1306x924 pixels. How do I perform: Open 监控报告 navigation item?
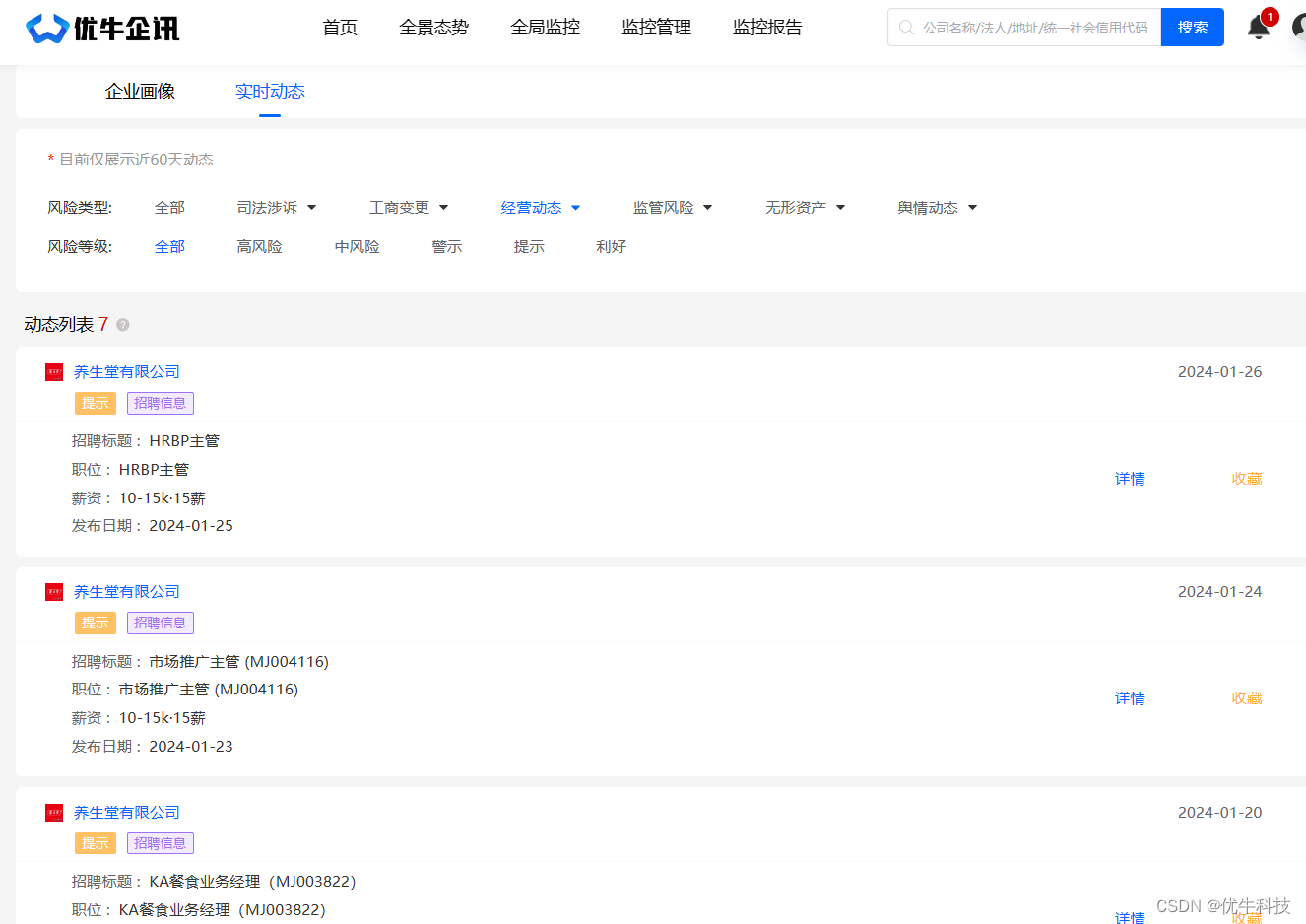(x=767, y=28)
